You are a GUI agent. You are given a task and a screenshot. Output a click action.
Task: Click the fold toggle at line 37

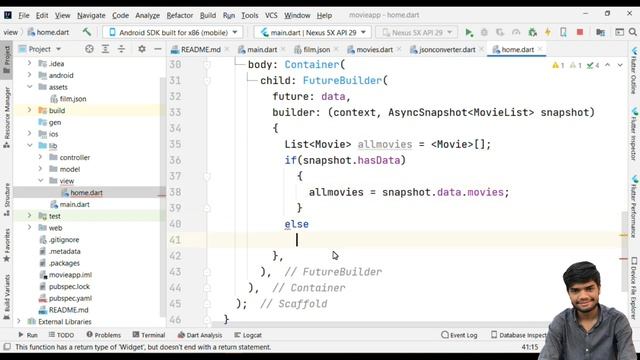pyautogui.click(x=207, y=176)
